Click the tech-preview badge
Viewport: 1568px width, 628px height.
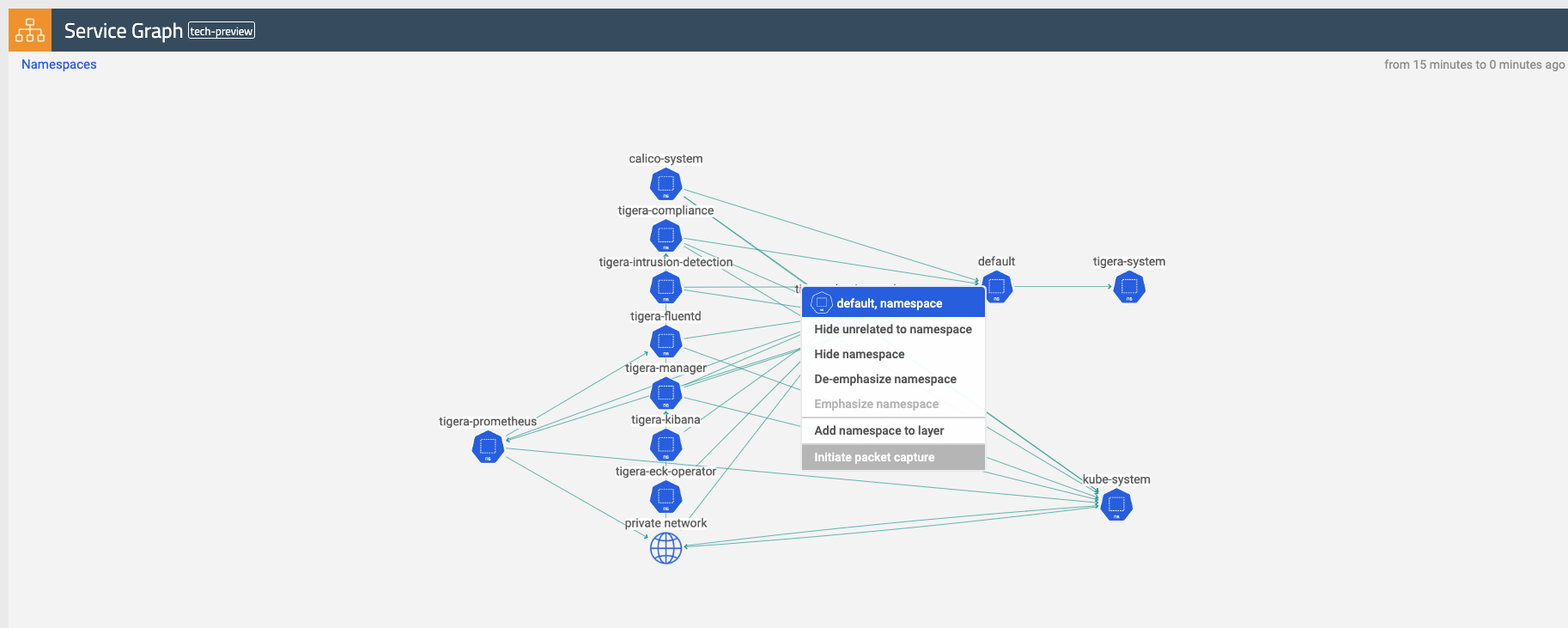(222, 31)
